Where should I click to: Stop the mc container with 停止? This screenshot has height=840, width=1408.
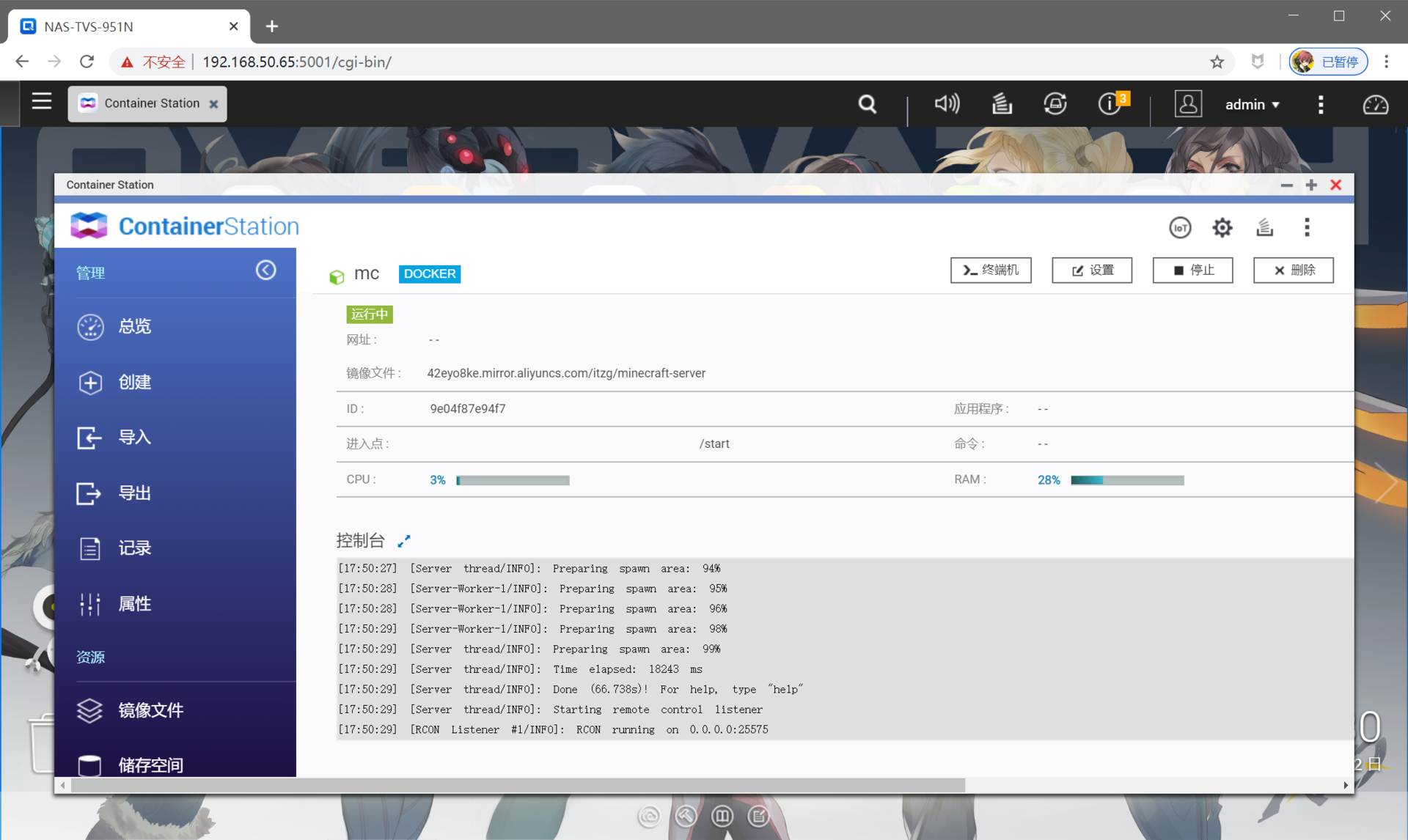(x=1192, y=270)
